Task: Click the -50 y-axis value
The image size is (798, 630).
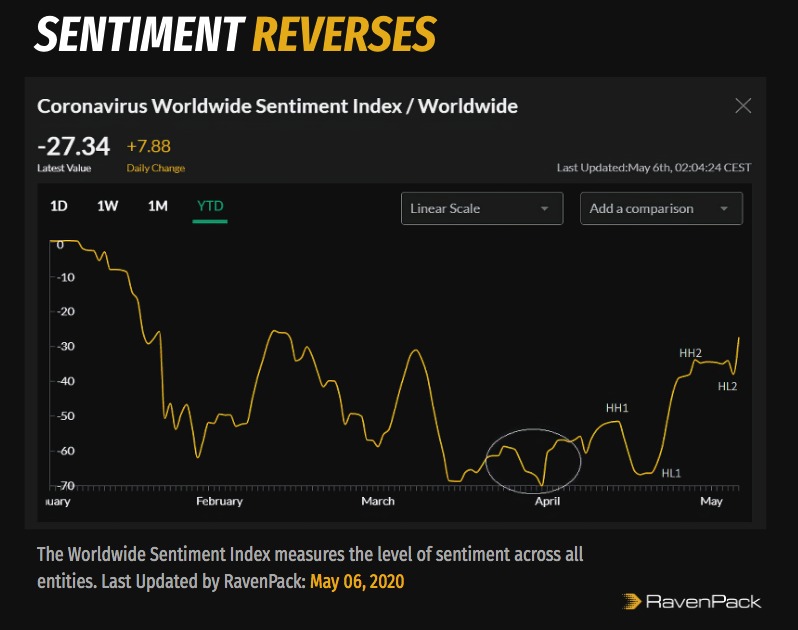Action: (x=65, y=416)
